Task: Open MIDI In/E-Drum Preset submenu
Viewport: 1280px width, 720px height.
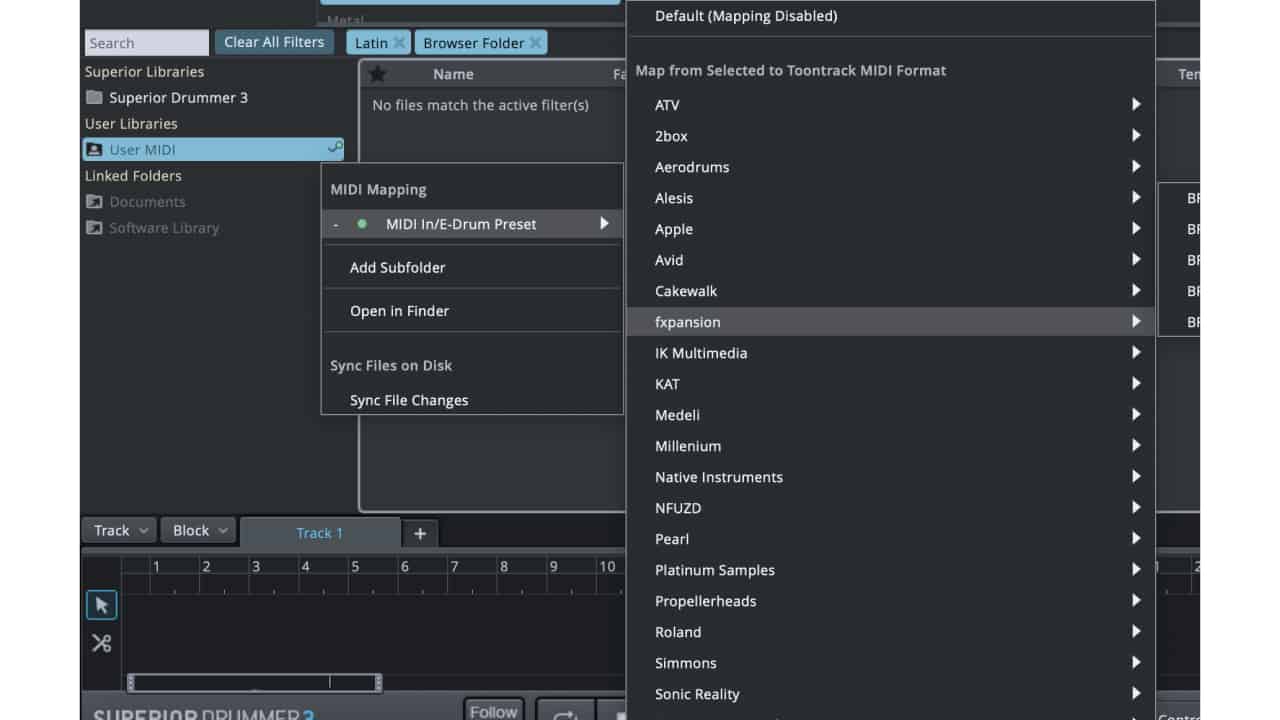Action: click(472, 224)
